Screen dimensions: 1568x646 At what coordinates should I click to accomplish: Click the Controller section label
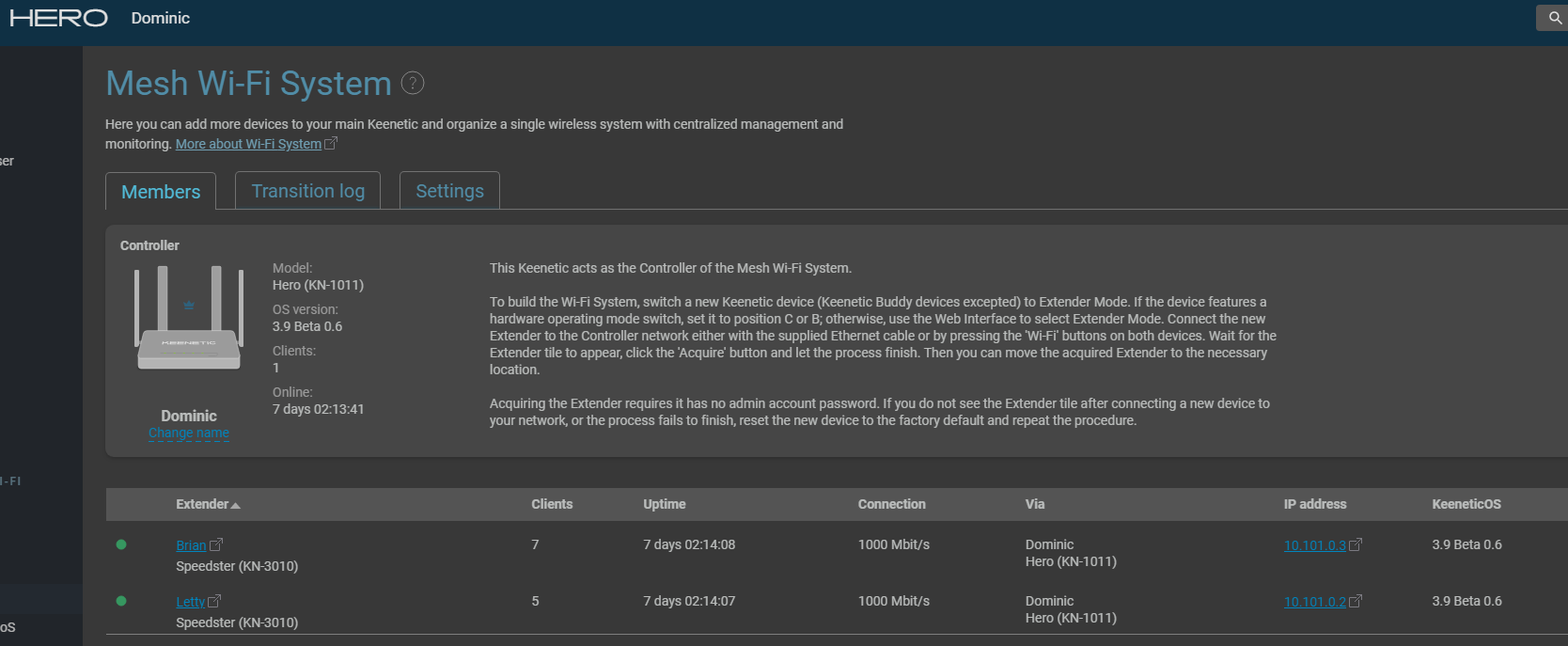click(149, 245)
